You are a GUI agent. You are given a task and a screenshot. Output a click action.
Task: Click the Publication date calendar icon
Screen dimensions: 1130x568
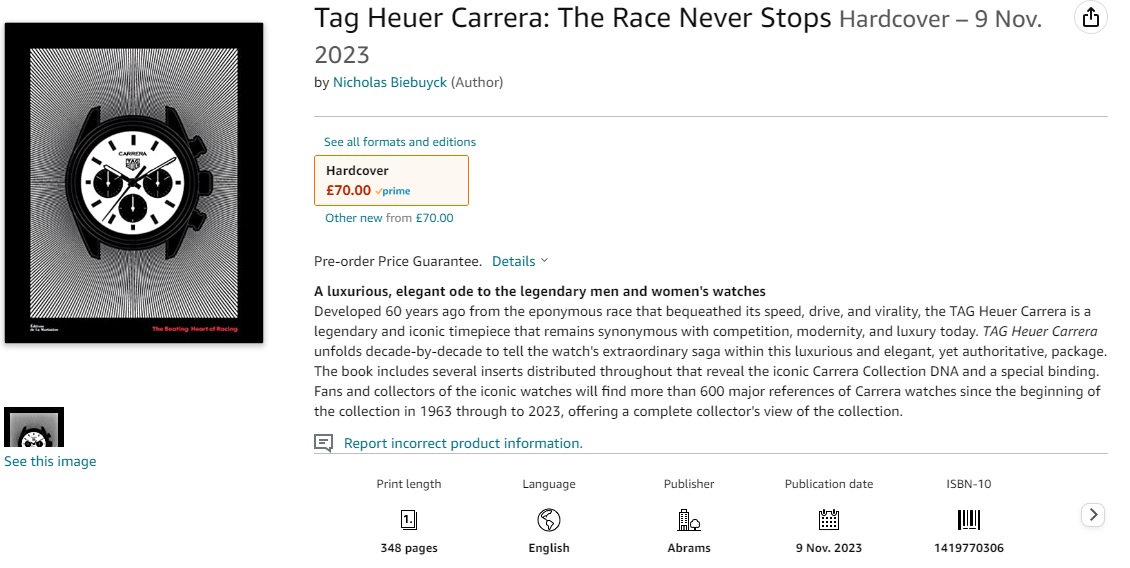coord(828,519)
